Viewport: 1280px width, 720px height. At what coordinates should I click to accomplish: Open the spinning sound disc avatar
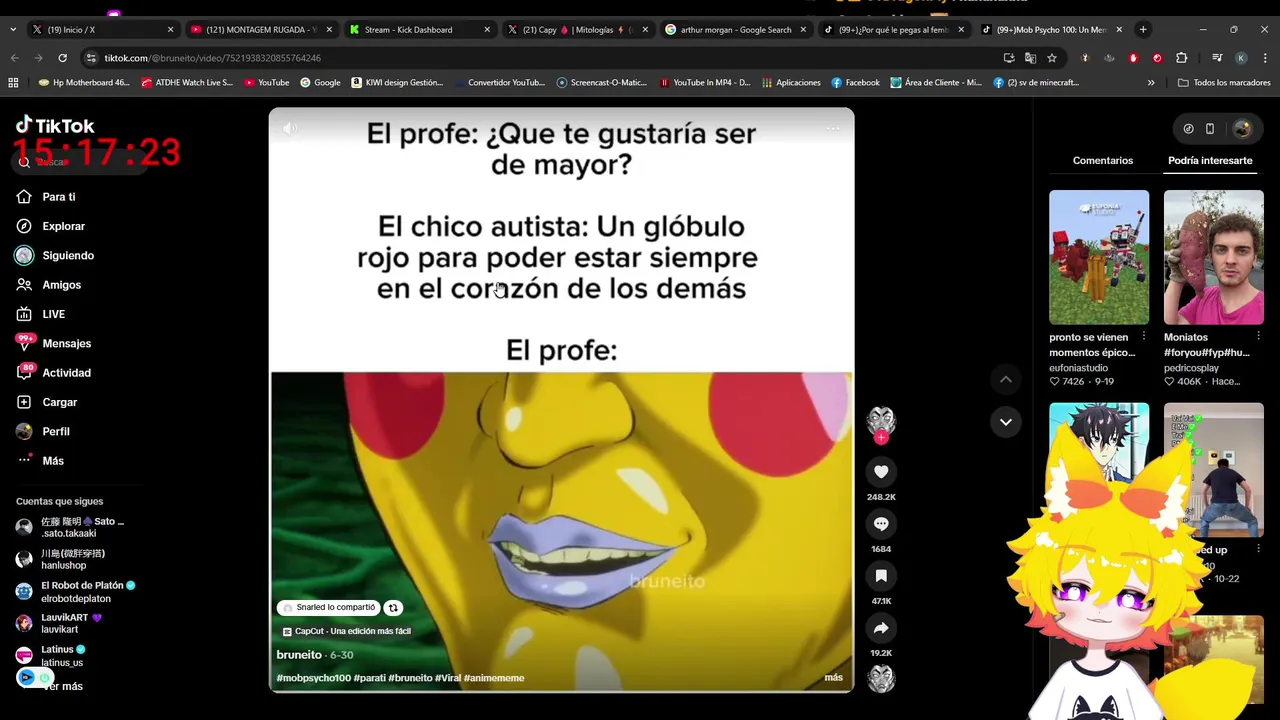881,679
